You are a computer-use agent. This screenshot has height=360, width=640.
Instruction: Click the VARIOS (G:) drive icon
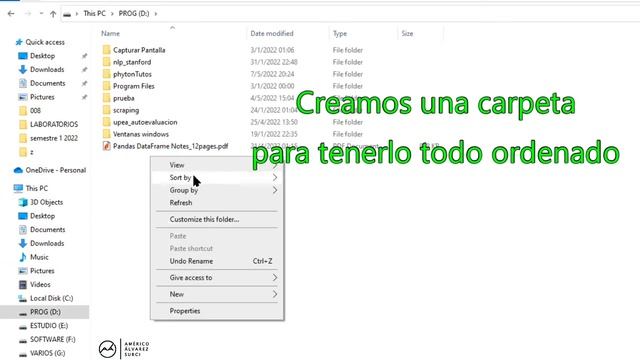click(x=23, y=353)
